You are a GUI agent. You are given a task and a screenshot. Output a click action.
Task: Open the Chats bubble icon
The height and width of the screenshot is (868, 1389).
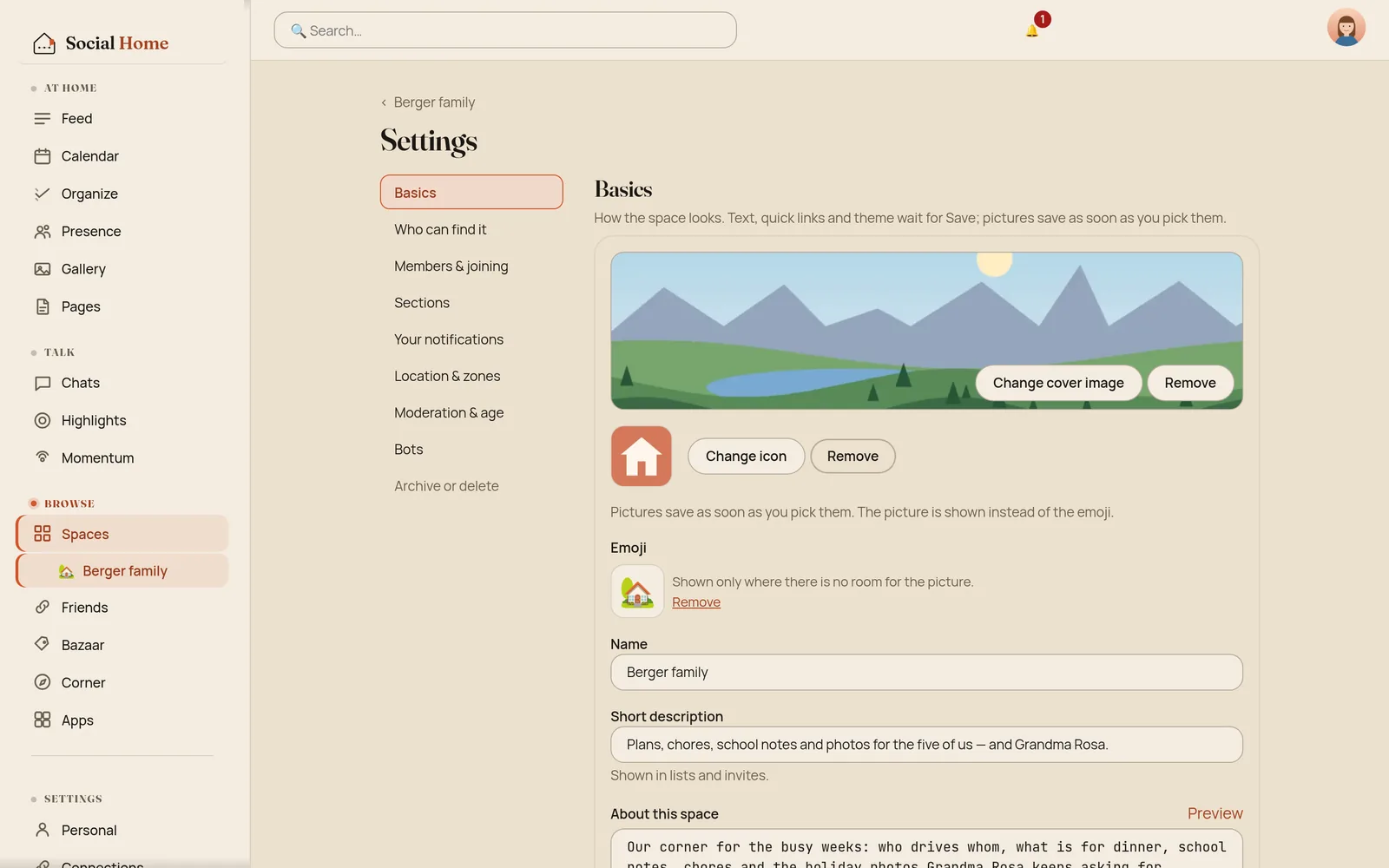[x=42, y=383]
